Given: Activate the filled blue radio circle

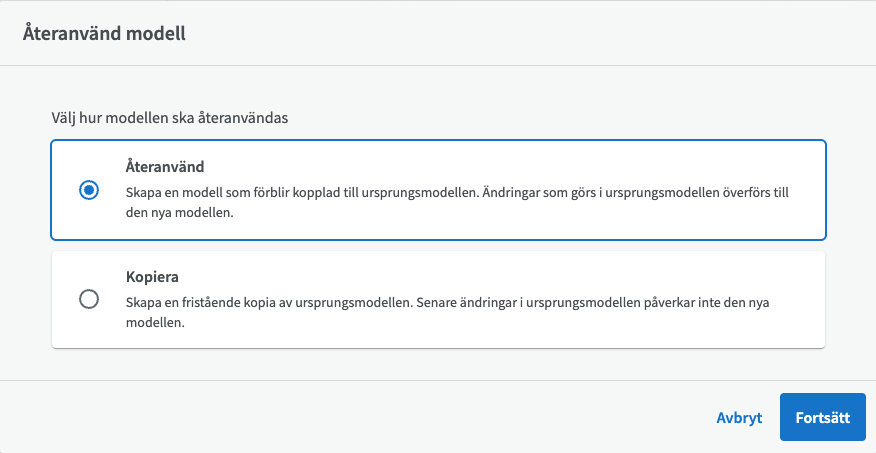Looking at the screenshot, I should 89,190.
